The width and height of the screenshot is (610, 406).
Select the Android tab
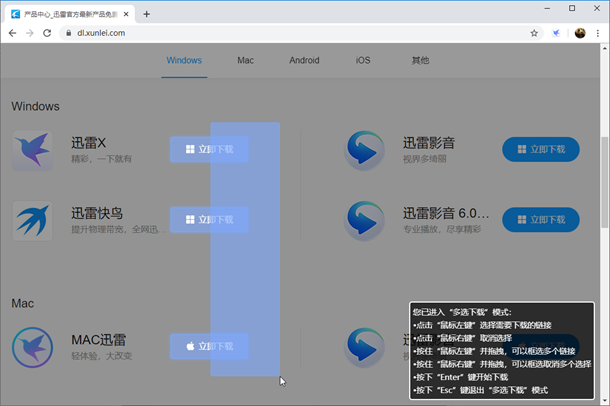[x=304, y=60]
